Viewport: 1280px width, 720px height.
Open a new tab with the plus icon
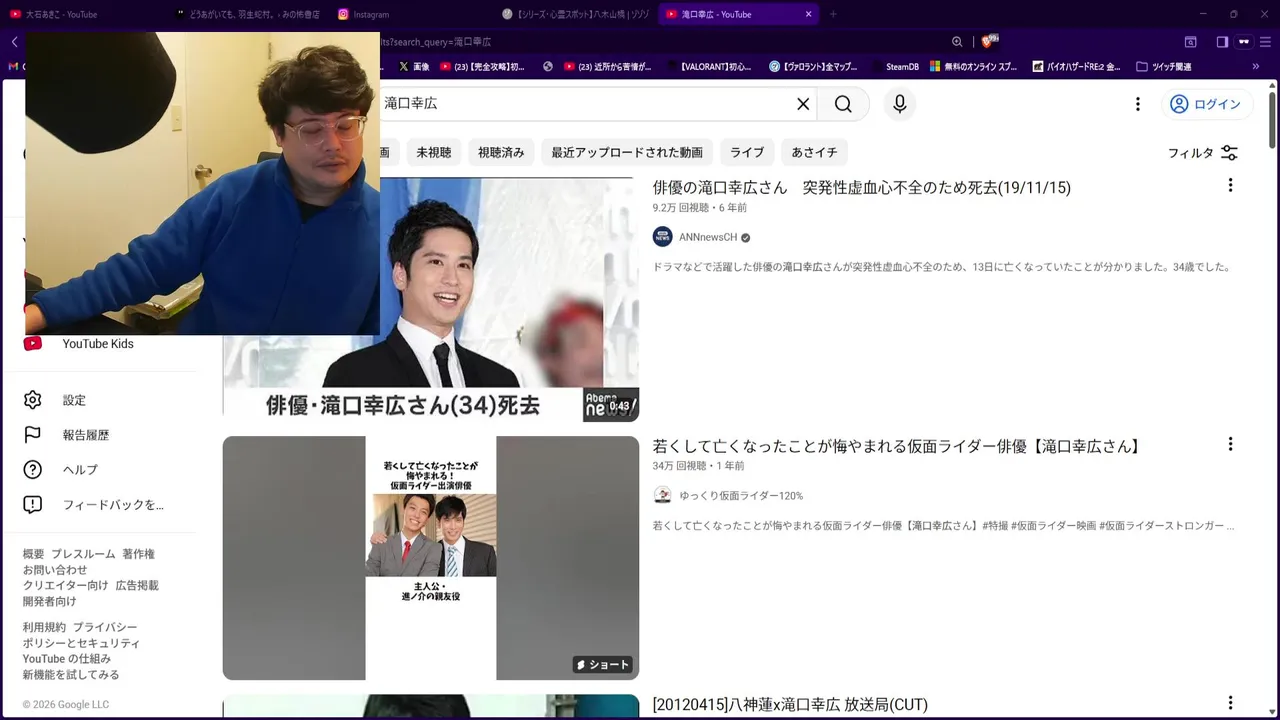[x=833, y=14]
